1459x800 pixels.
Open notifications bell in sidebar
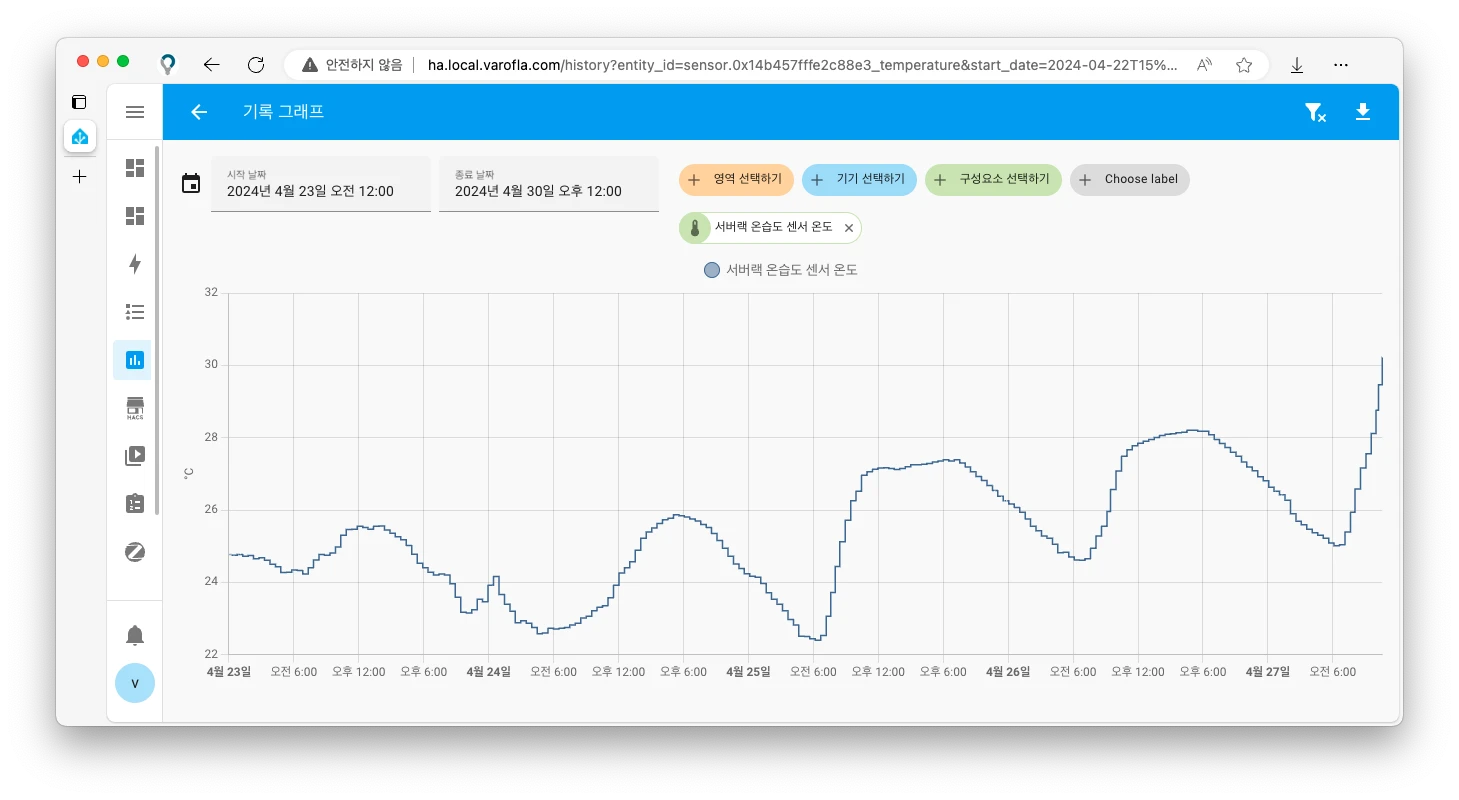(x=135, y=635)
